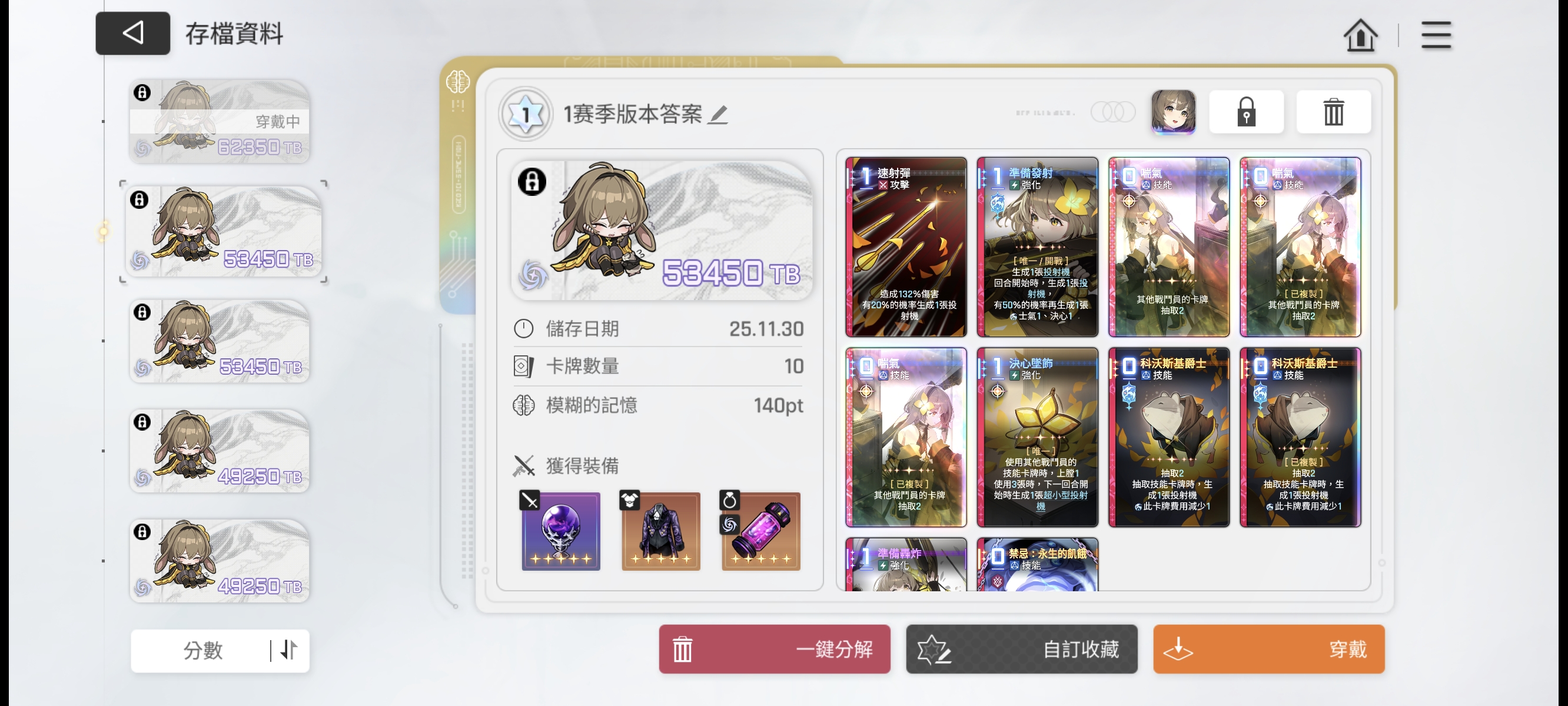The width and height of the screenshot is (1568, 706).
Task: Click the trash can delete icon
Action: (x=1333, y=112)
